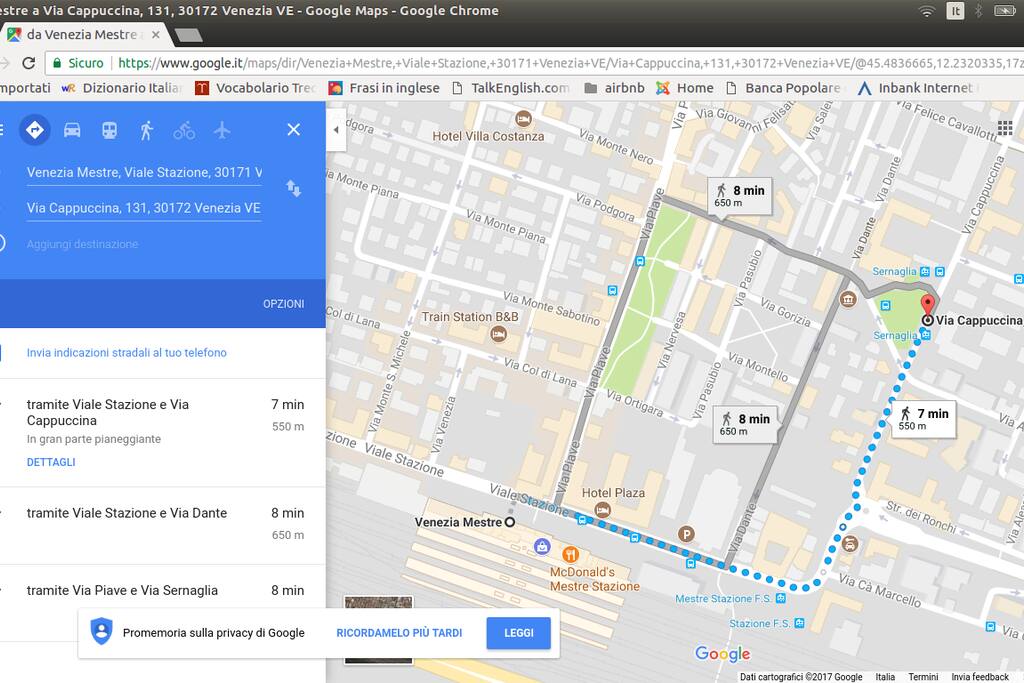Edit destination Via Cappuccina 131 field
The width and height of the screenshot is (1024, 683).
click(144, 208)
